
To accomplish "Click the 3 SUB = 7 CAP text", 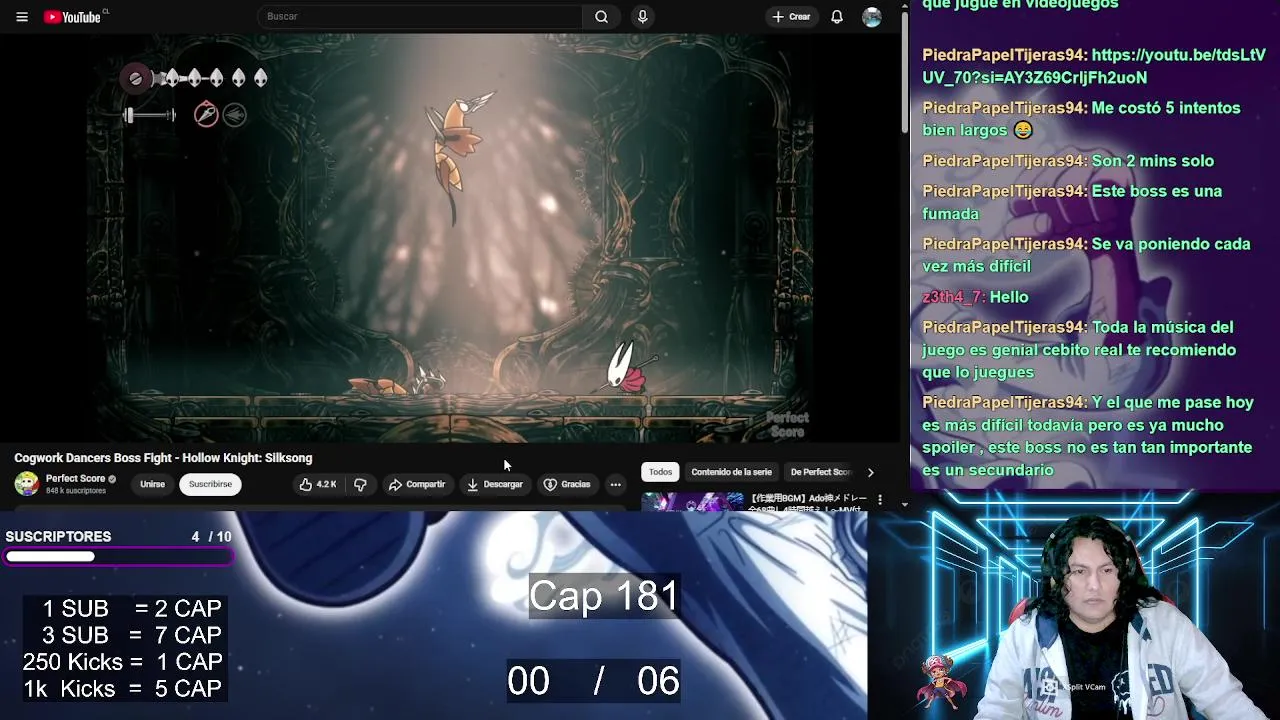I will click(131, 635).
